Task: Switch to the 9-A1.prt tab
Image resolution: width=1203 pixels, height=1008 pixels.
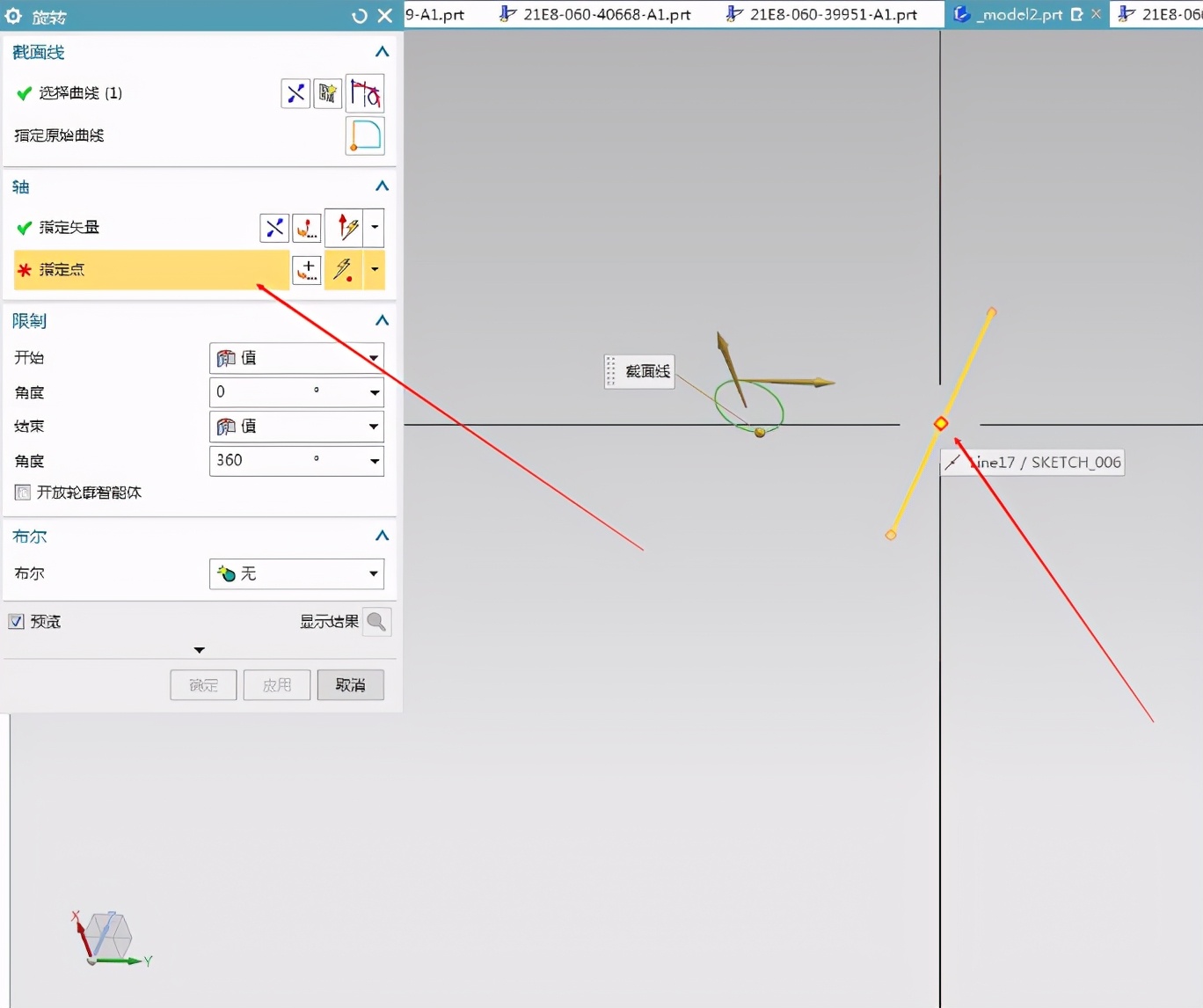Action: click(x=435, y=15)
